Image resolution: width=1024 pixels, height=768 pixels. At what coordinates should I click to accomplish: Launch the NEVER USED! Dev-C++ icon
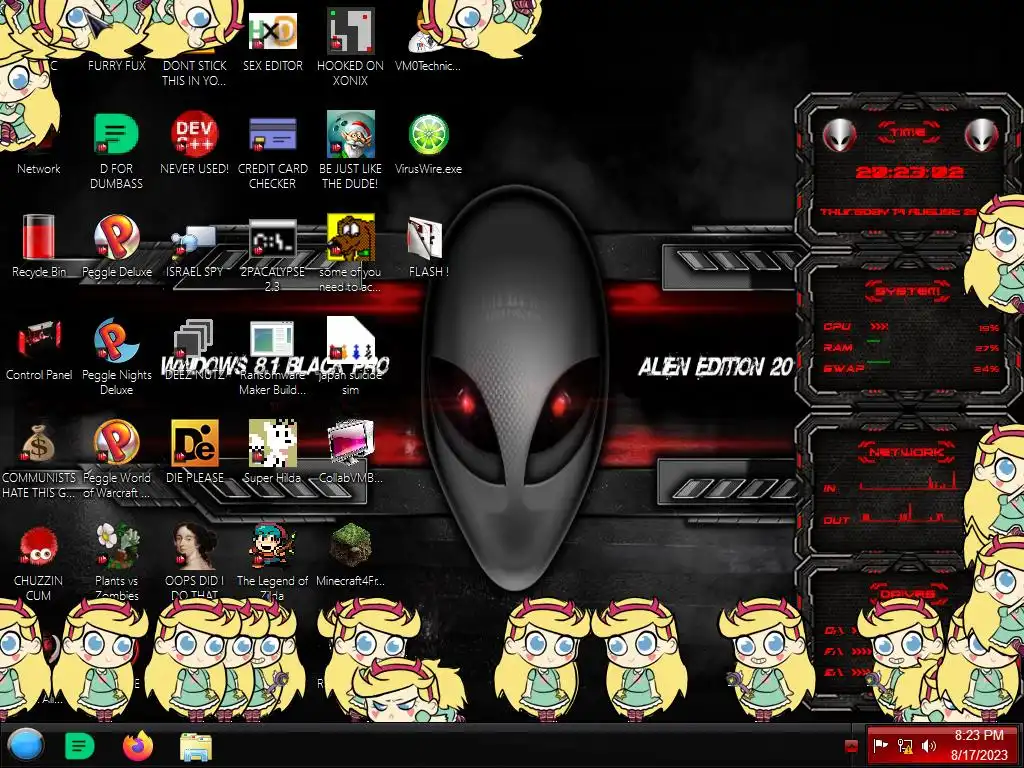(x=195, y=134)
